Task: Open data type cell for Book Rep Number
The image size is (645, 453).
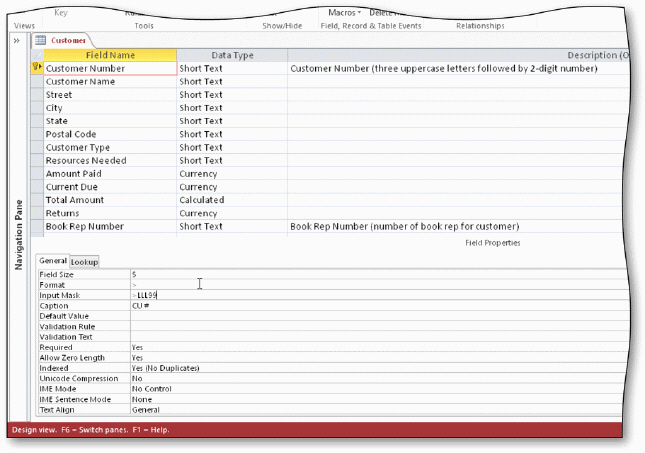Action: (x=232, y=226)
